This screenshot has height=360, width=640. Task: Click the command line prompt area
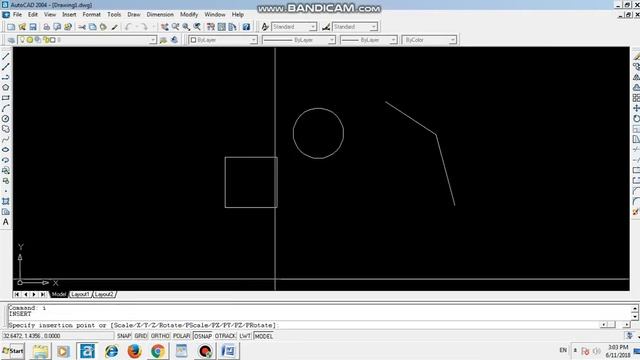(x=304, y=325)
